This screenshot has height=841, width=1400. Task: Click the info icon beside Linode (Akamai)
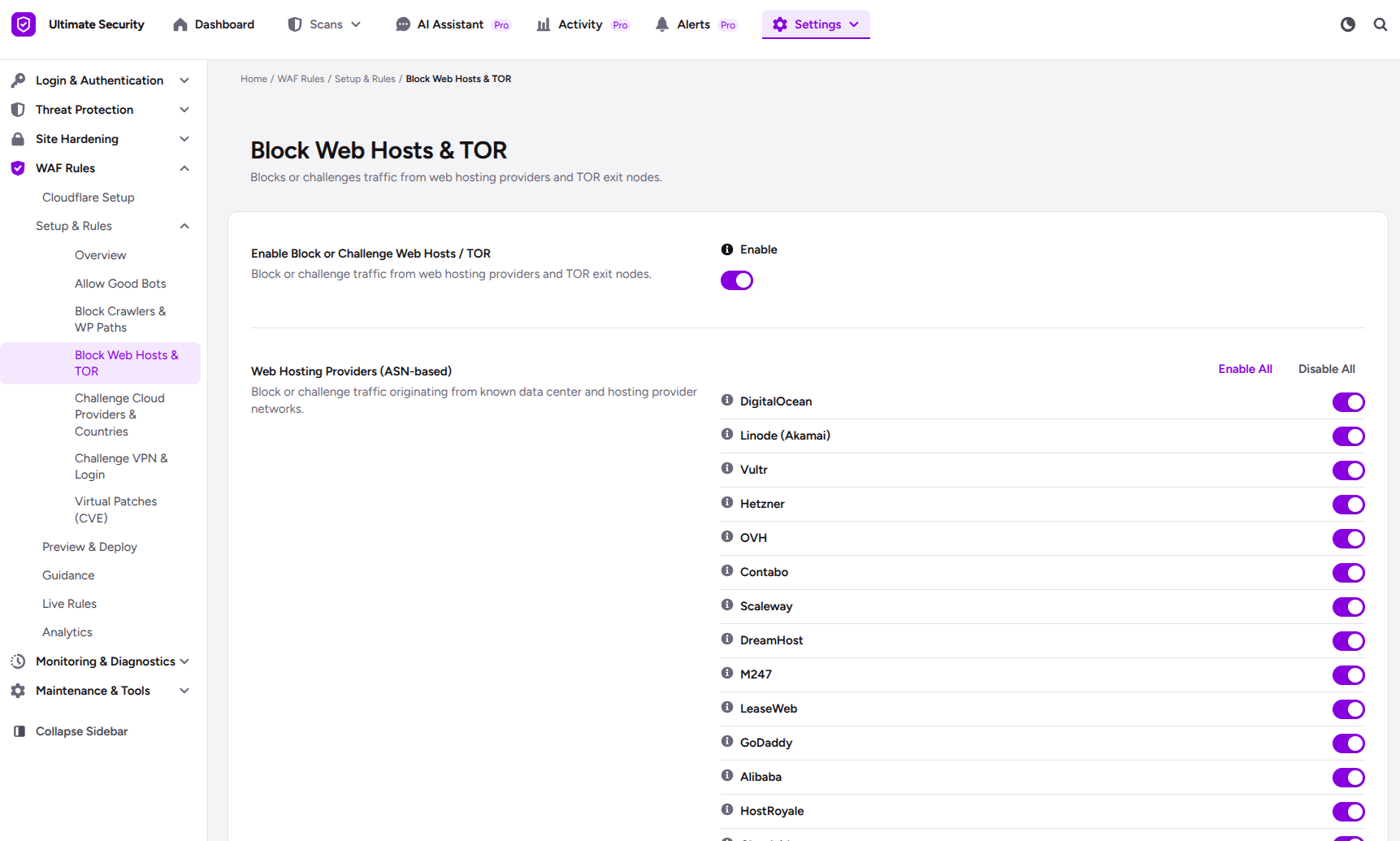727,434
